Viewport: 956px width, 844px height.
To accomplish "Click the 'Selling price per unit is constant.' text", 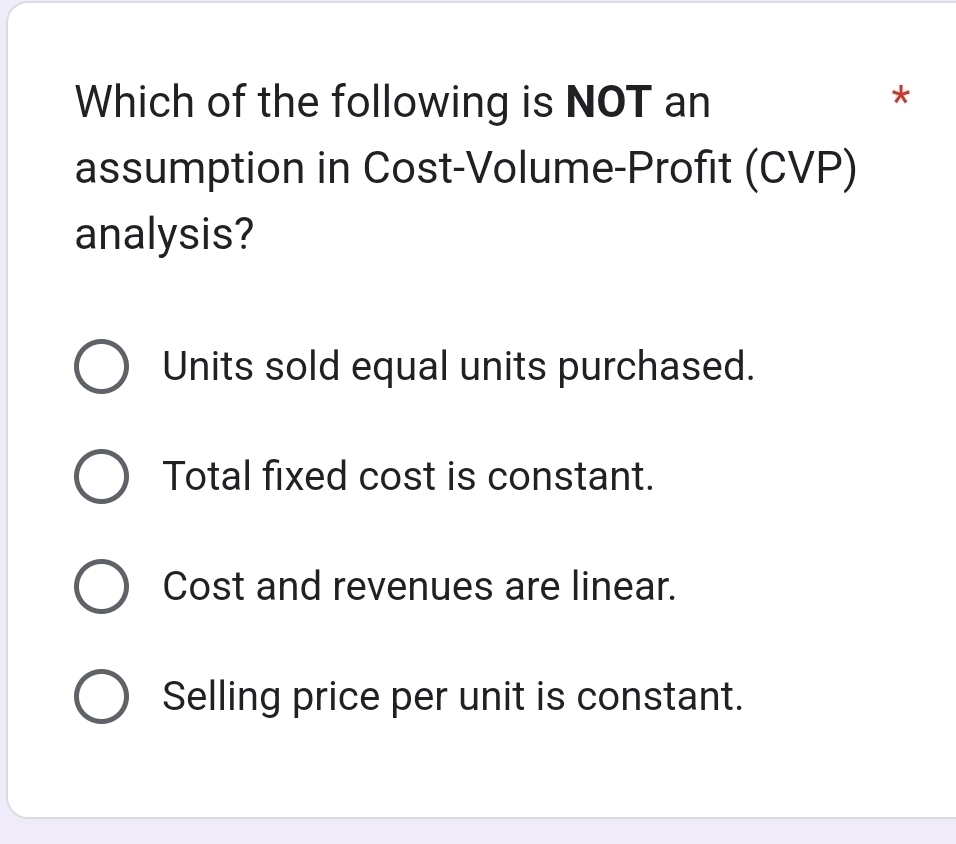I will click(453, 696).
